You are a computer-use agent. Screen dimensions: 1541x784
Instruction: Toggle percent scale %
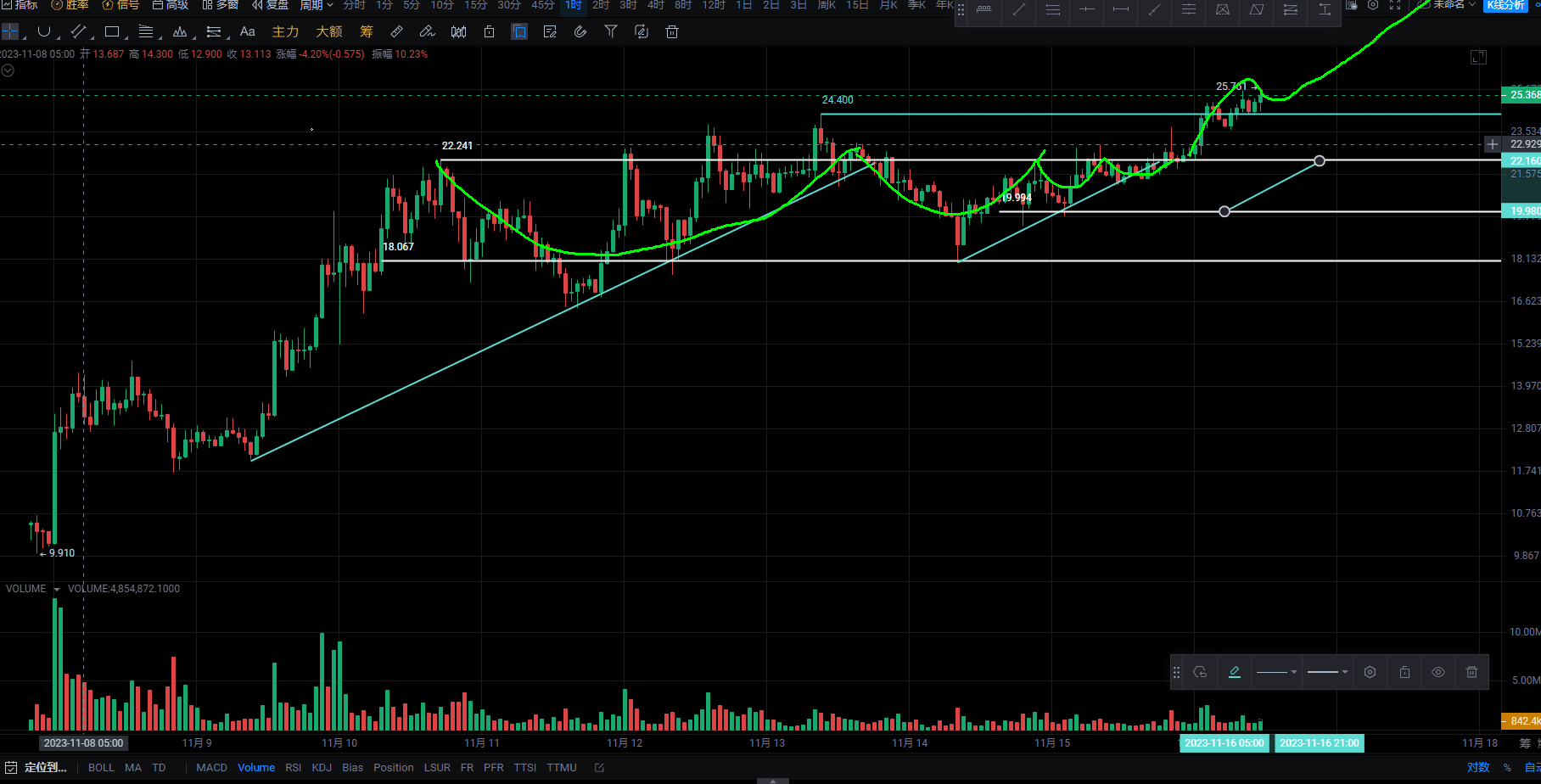(1507, 767)
